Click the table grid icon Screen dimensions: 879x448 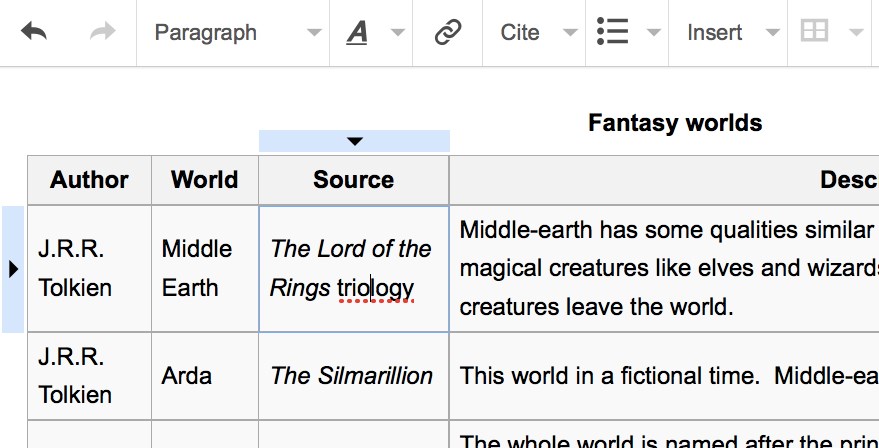(814, 31)
